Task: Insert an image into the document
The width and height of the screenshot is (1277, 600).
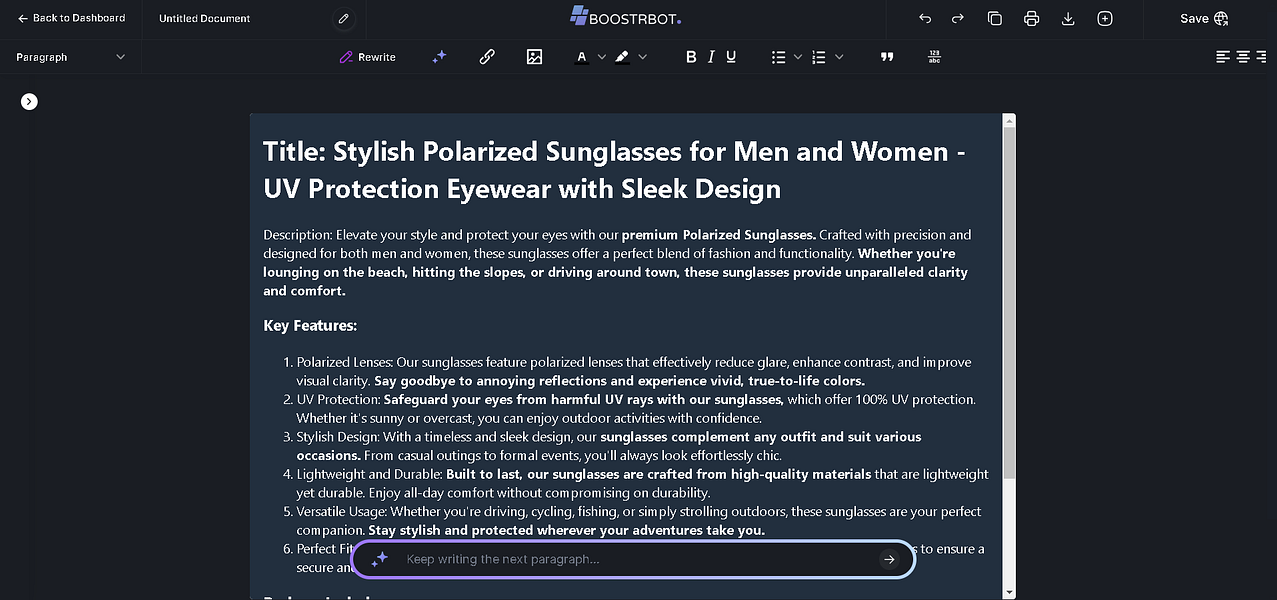Action: tap(534, 57)
